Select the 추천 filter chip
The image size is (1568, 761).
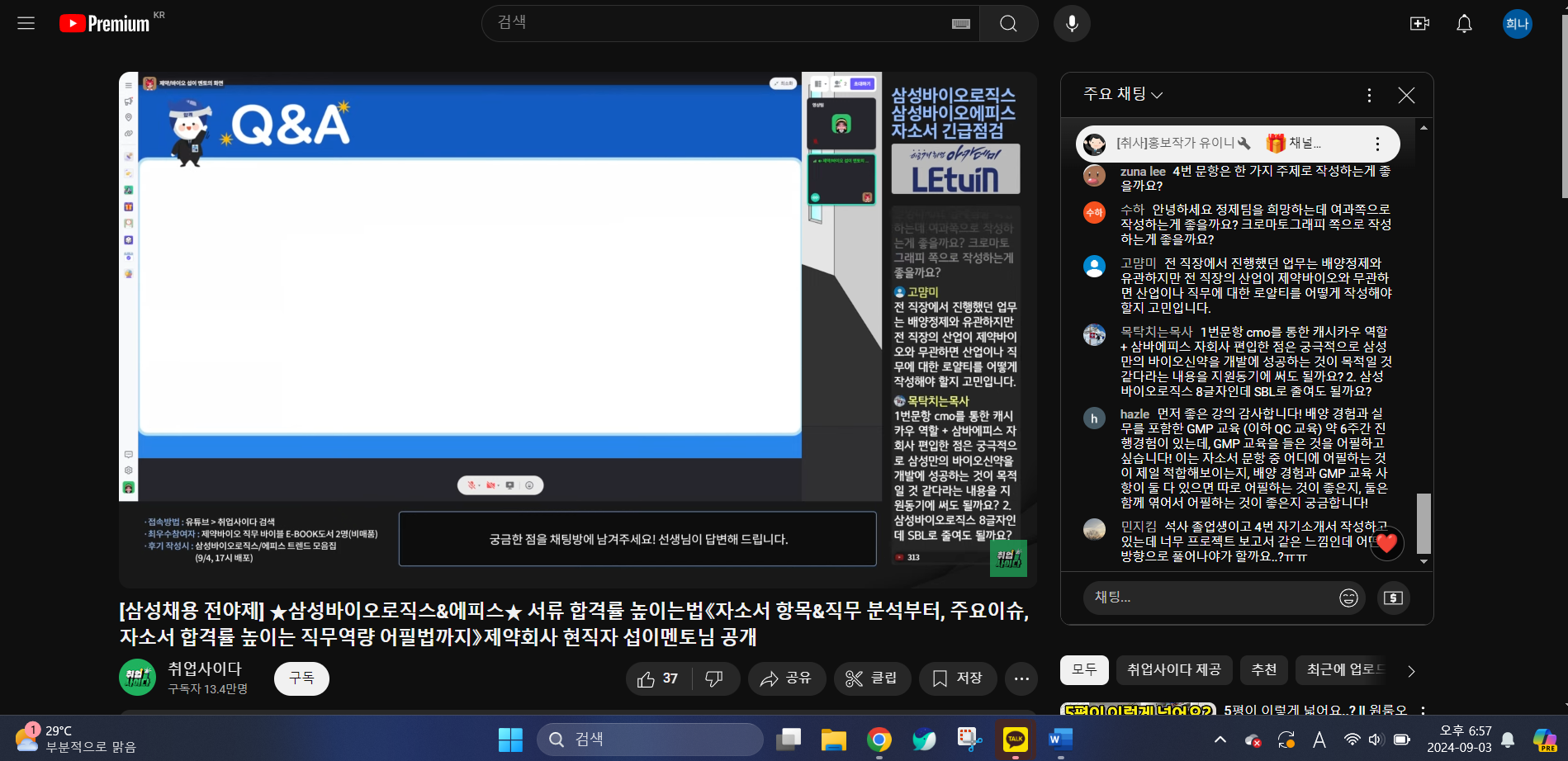tap(1264, 670)
